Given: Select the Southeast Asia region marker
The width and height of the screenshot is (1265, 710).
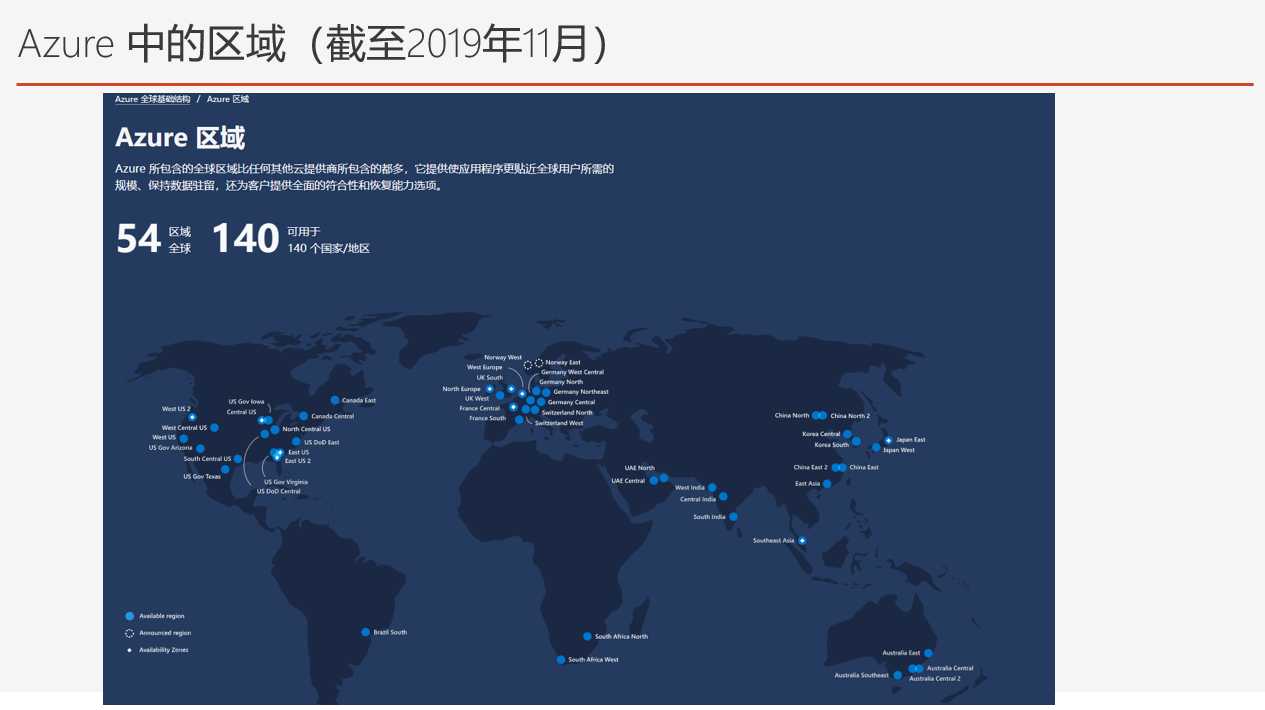Looking at the screenshot, I should (x=802, y=541).
